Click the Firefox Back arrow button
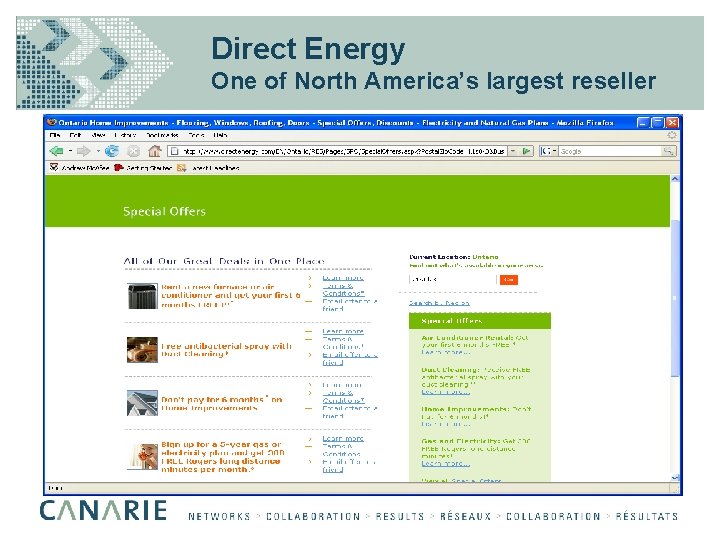The height and width of the screenshot is (540, 720). pyautogui.click(x=56, y=151)
